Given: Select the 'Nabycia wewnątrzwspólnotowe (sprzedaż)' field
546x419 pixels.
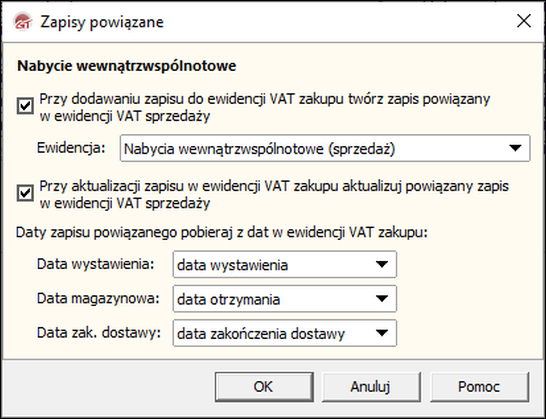Looking at the screenshot, I should 325,148.
